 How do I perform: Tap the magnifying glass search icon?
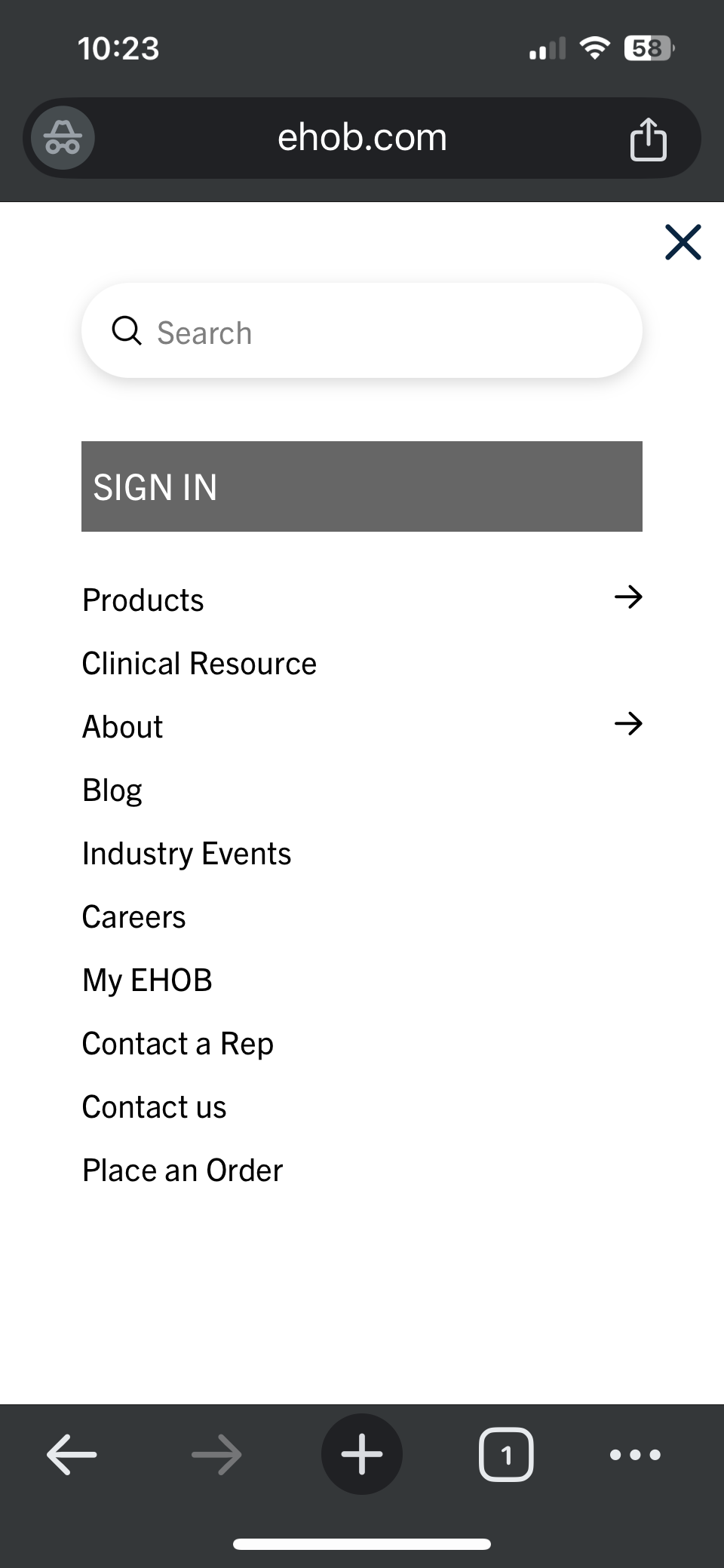[x=127, y=331]
